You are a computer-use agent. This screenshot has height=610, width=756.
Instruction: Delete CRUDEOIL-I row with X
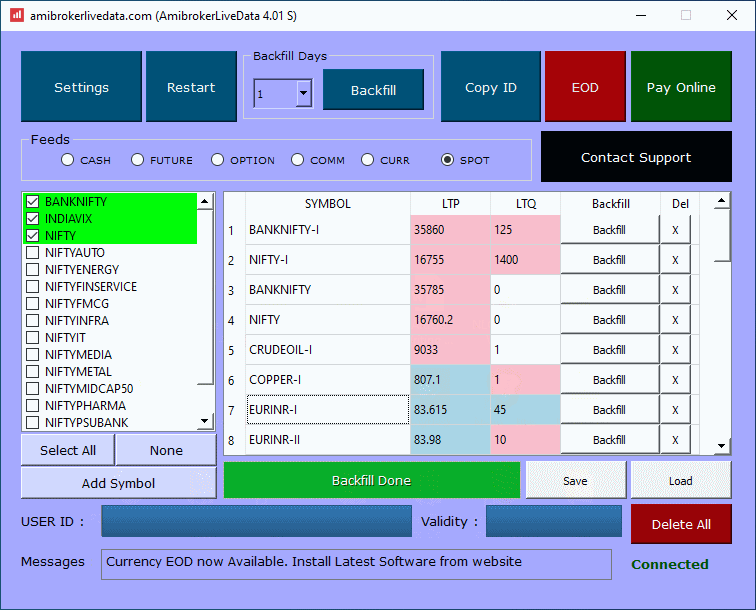pyautogui.click(x=675, y=349)
